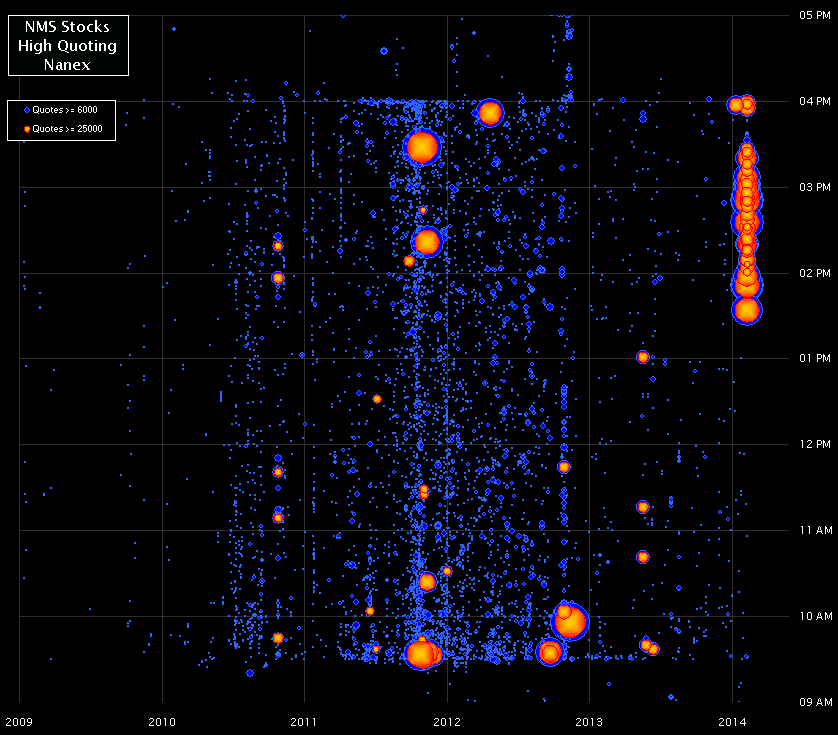Screen dimensions: 838x735
Task: Click the orange bubble at 1 PM in 2013
Action: pyautogui.click(x=642, y=357)
